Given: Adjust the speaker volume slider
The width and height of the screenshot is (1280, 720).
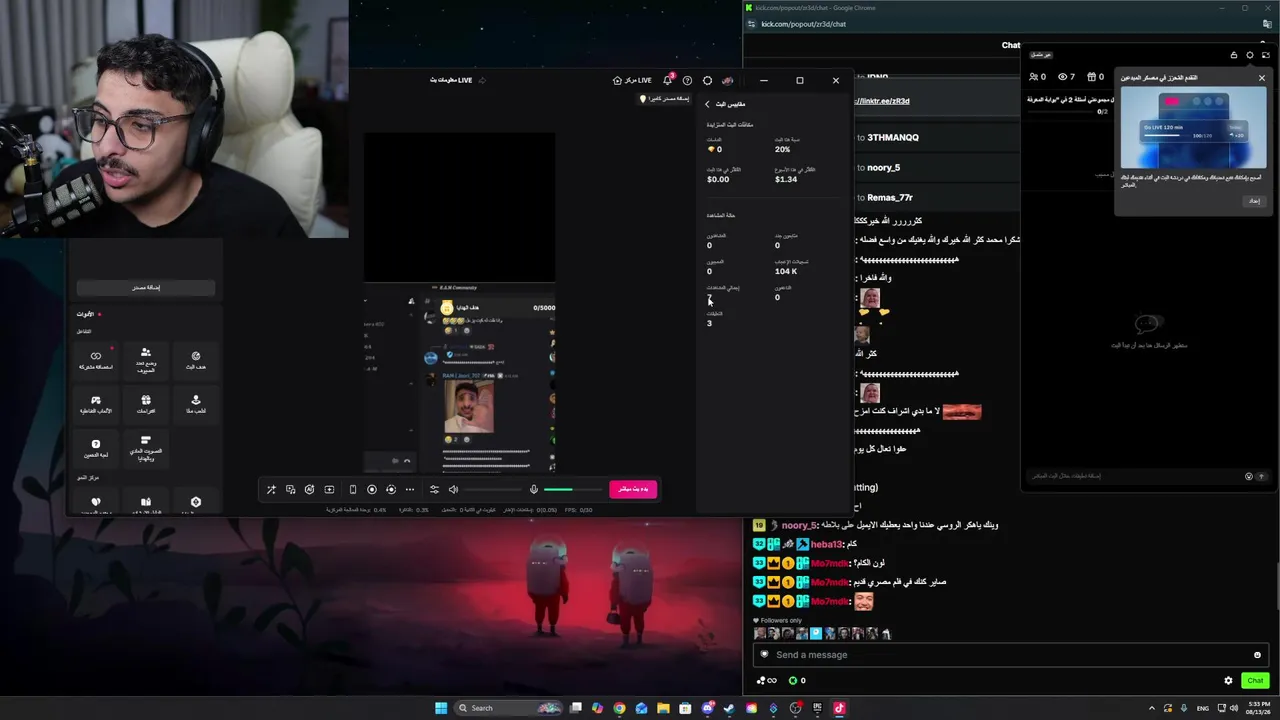Looking at the screenshot, I should coord(492,489).
